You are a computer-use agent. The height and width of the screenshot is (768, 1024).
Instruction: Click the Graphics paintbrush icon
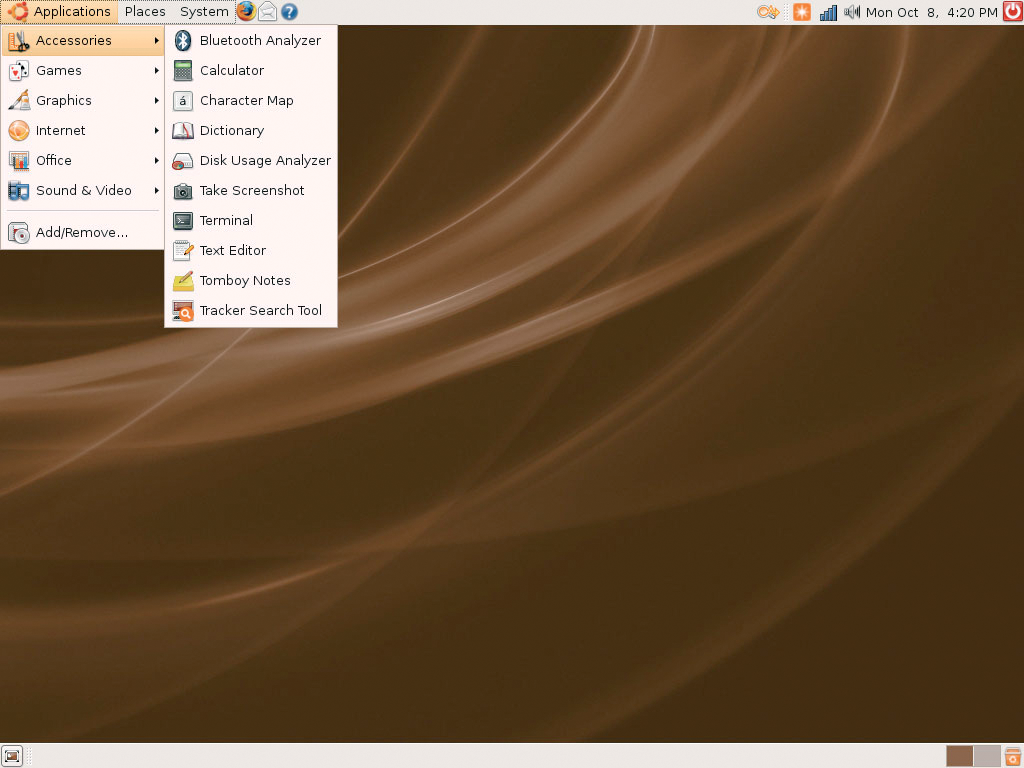[x=19, y=101]
